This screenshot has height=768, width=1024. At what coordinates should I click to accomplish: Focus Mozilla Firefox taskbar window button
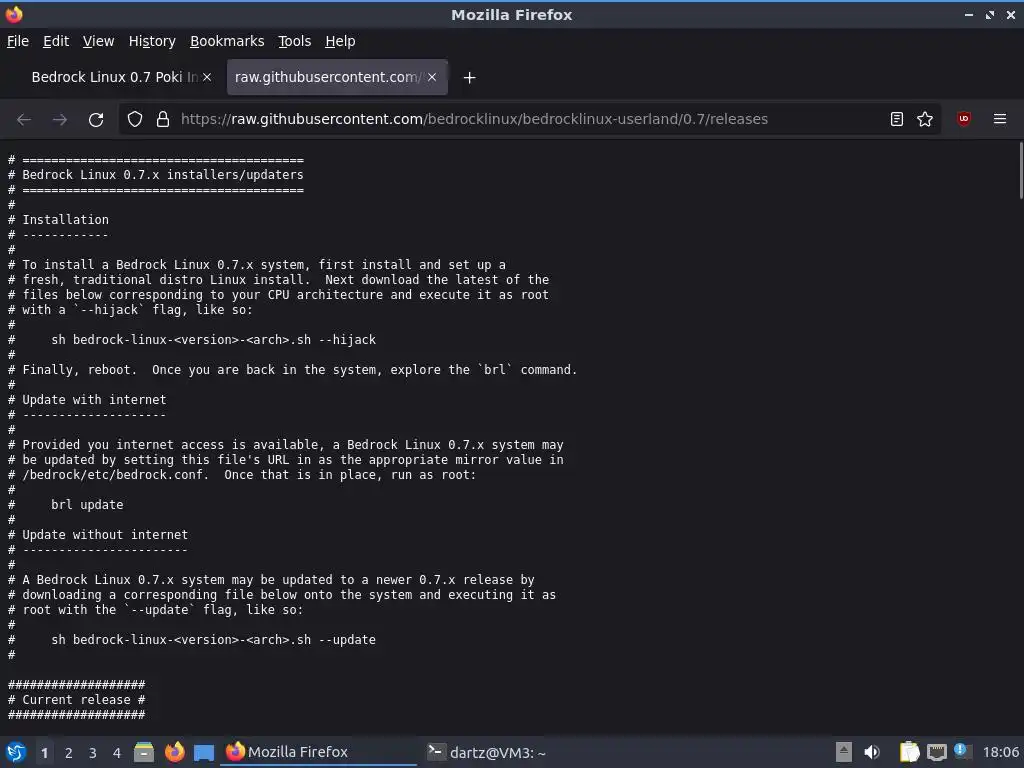click(x=319, y=752)
